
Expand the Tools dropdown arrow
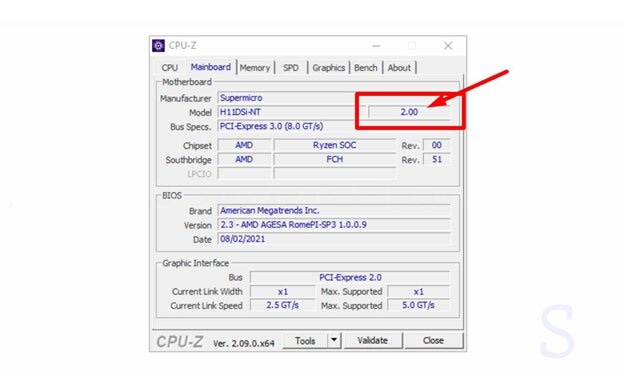[334, 340]
